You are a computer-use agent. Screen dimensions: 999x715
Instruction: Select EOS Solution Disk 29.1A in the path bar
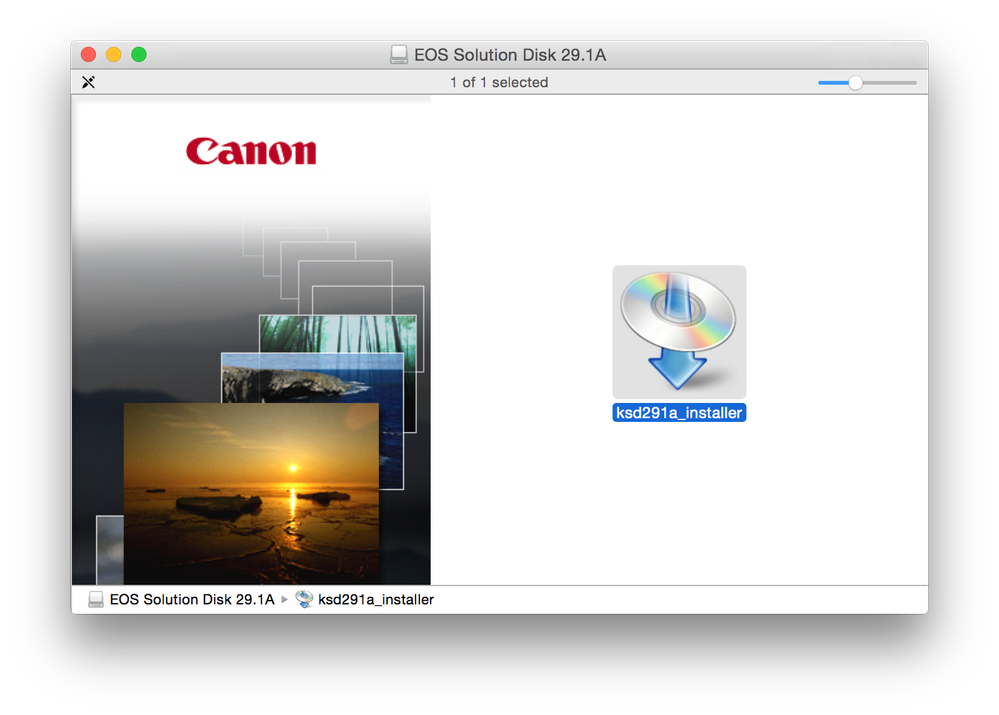pos(192,600)
